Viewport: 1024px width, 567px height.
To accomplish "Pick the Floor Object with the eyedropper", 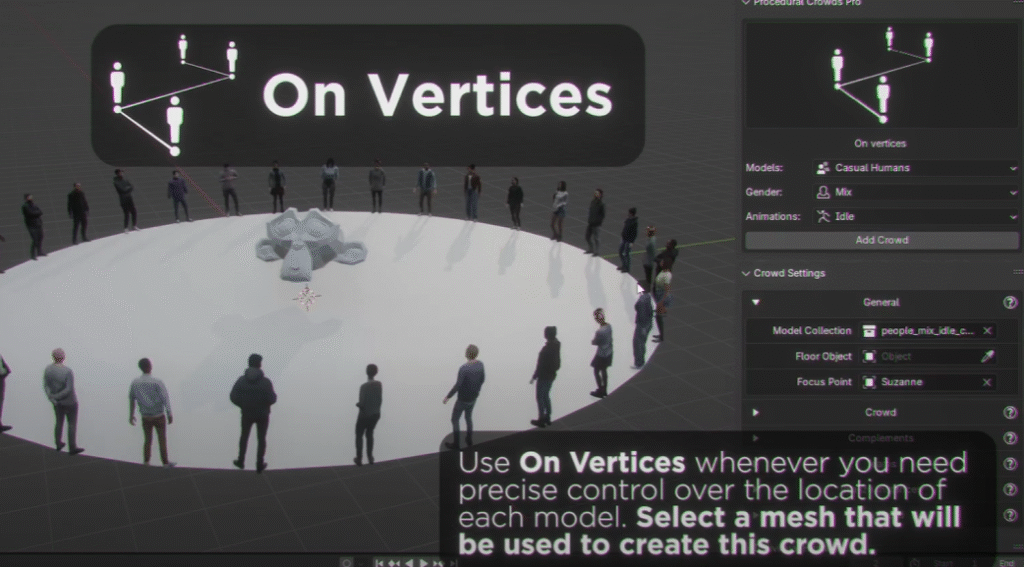I will pos(987,356).
